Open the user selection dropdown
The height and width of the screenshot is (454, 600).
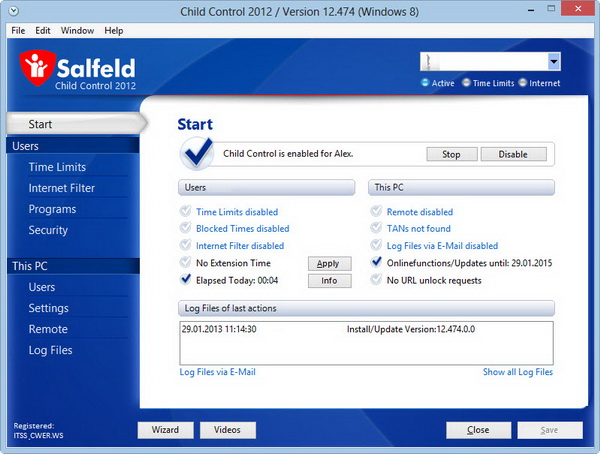(553, 62)
